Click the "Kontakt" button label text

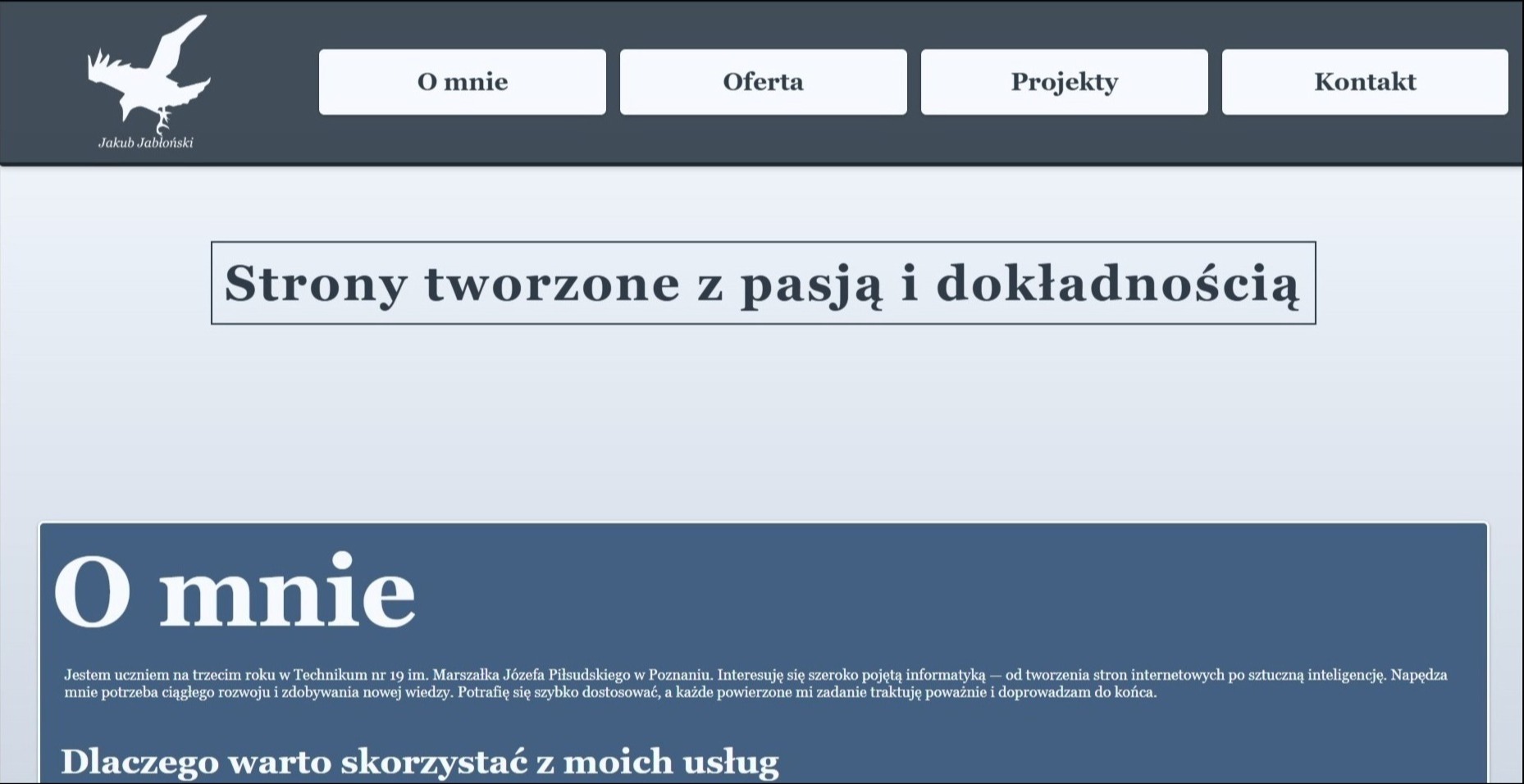[1365, 81]
